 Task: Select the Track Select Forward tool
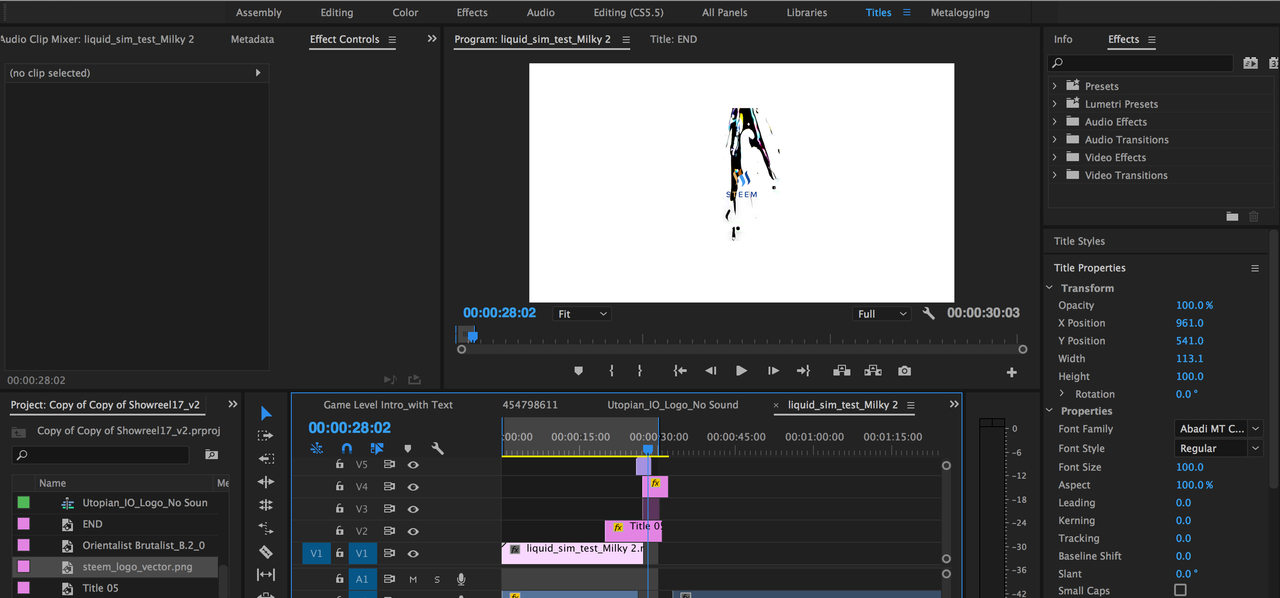(x=266, y=436)
